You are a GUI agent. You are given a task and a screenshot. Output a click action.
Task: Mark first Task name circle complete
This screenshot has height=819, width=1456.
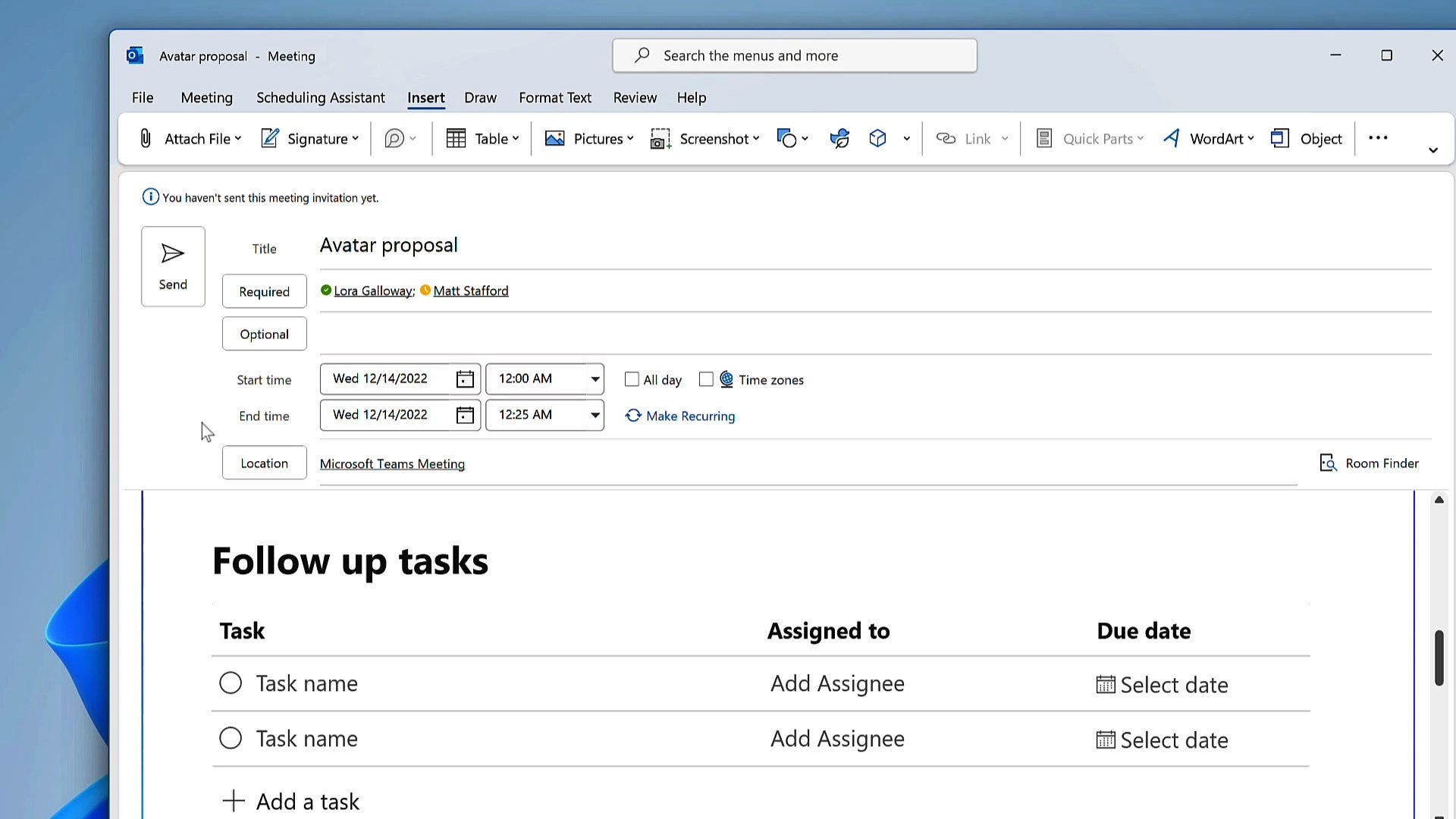[x=231, y=683]
